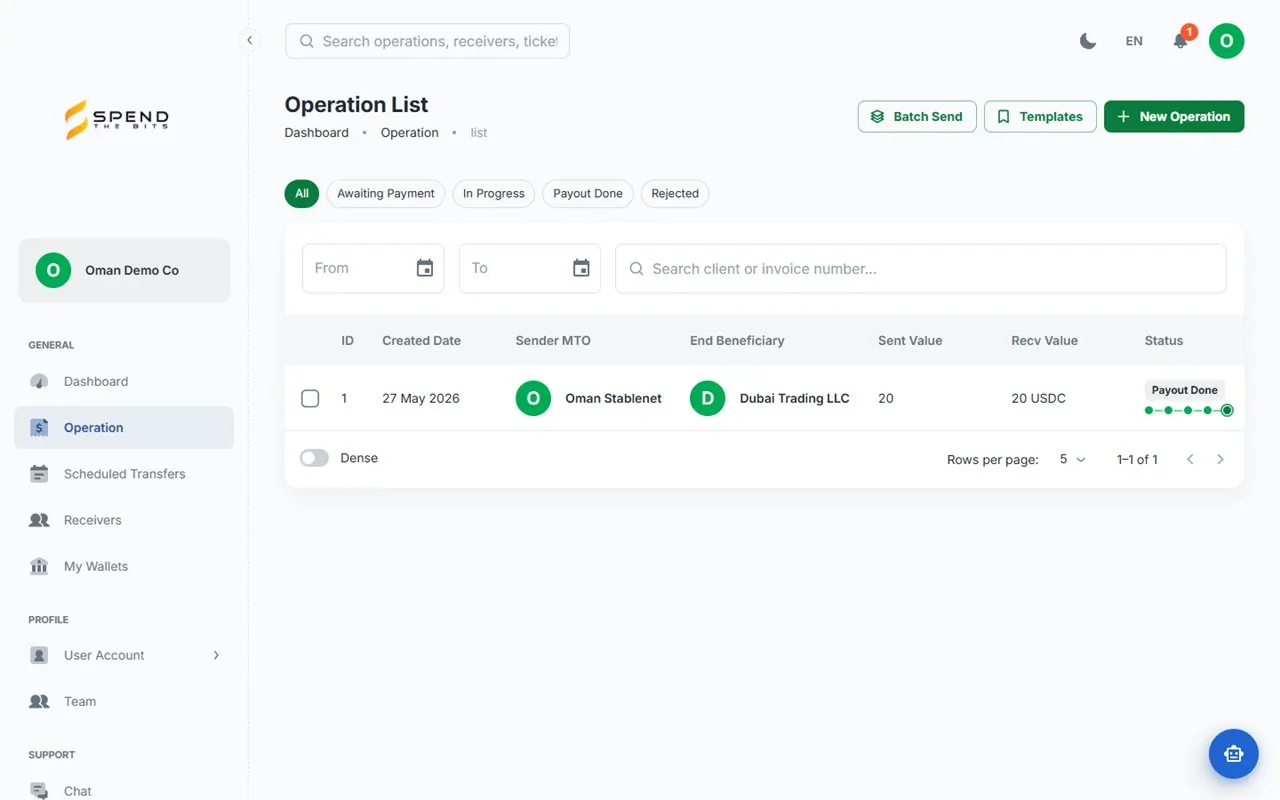The image size is (1280, 800).
Task: Click the Dashboard gauge icon in sidebar
Action: (x=39, y=381)
